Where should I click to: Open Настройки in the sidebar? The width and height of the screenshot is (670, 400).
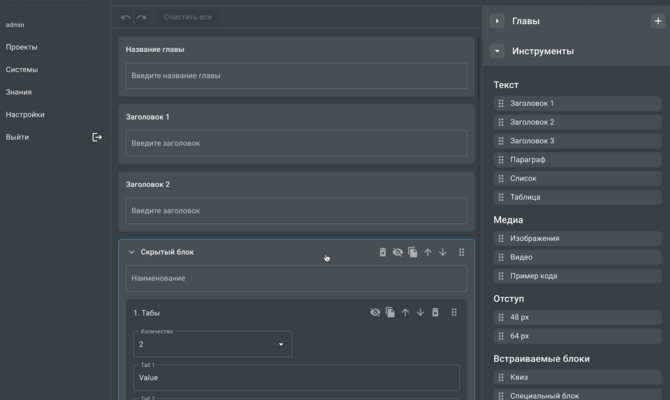[x=25, y=115]
